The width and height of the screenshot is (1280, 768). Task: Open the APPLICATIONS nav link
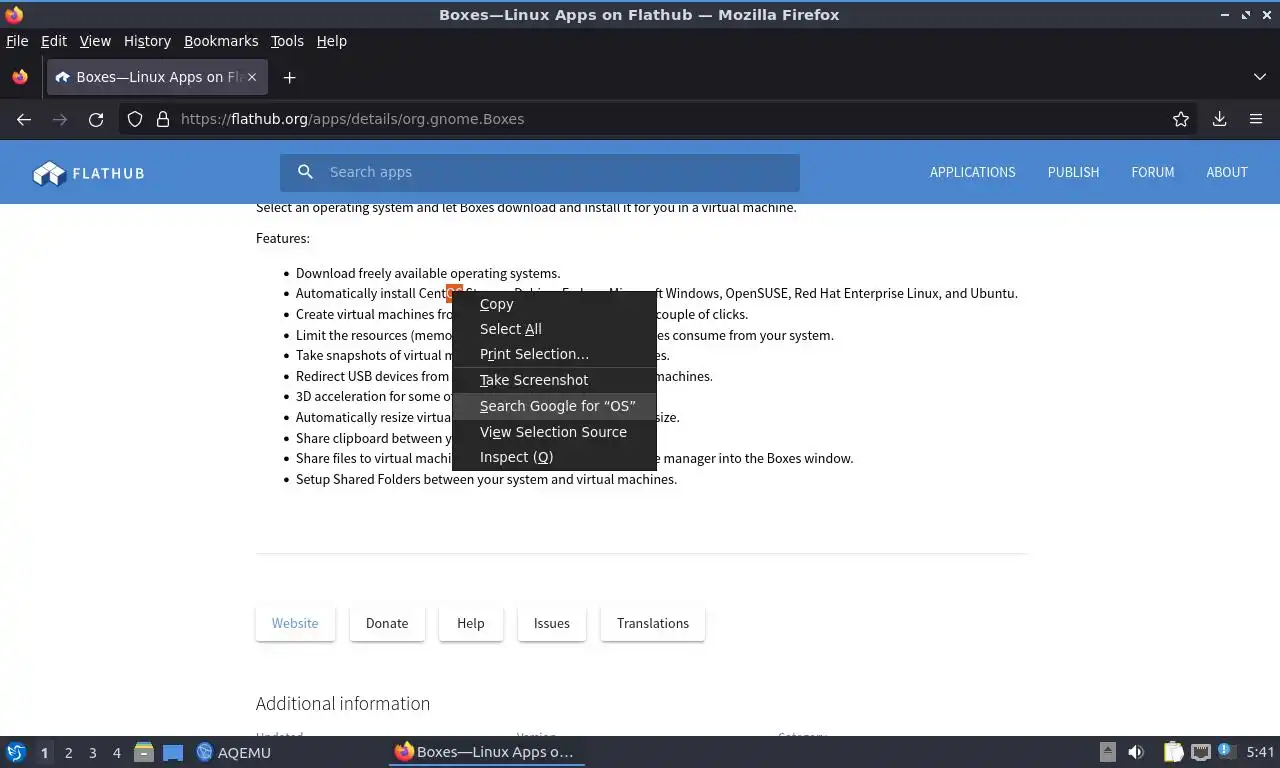(x=972, y=172)
